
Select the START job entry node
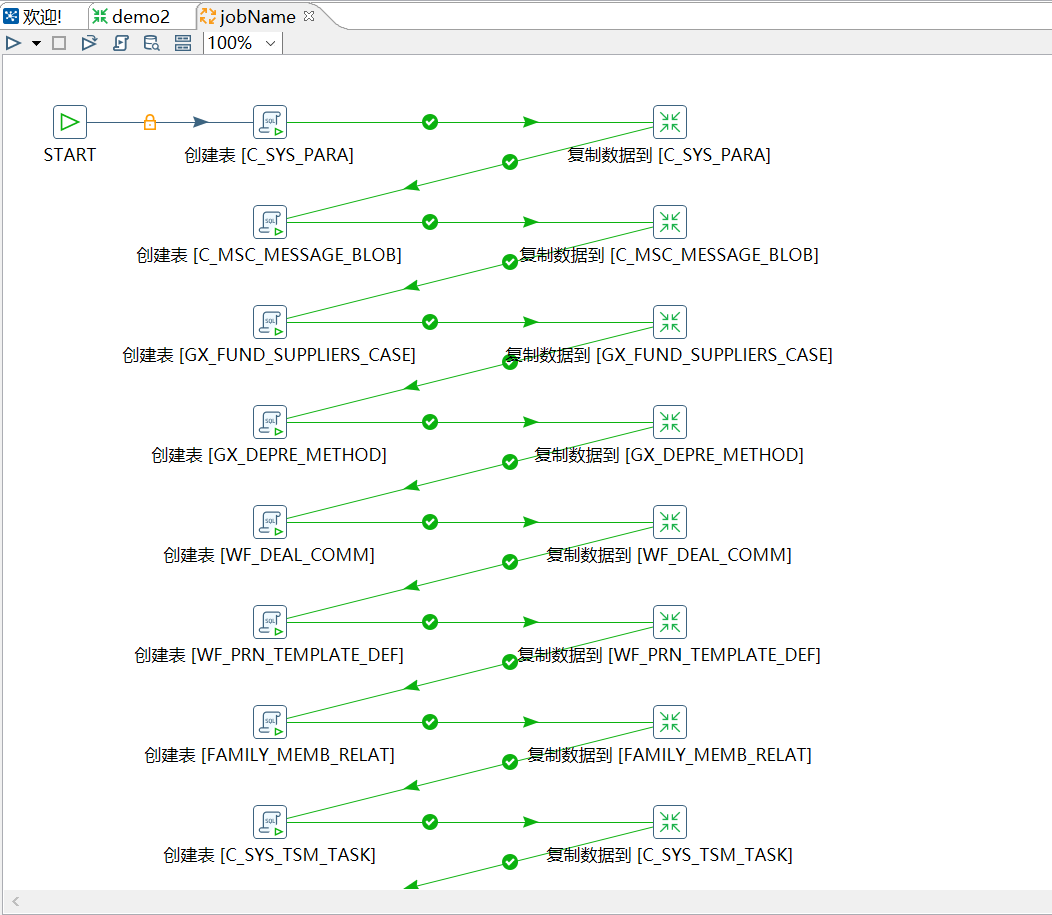pyautogui.click(x=70, y=122)
